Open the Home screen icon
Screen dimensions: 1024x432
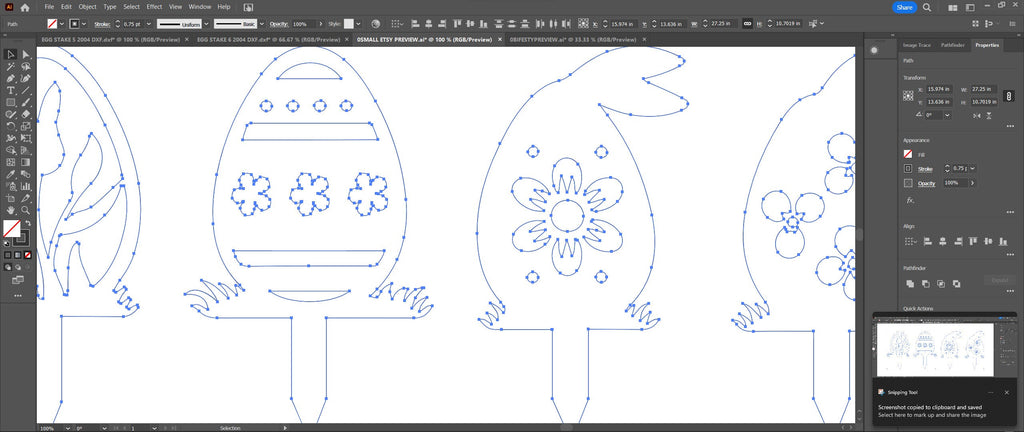(25, 7)
